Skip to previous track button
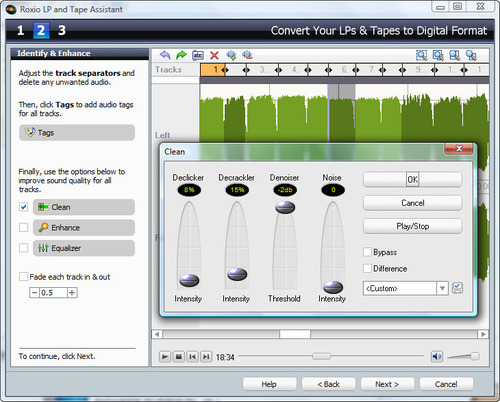This screenshot has height=402, width=500. 192,357
